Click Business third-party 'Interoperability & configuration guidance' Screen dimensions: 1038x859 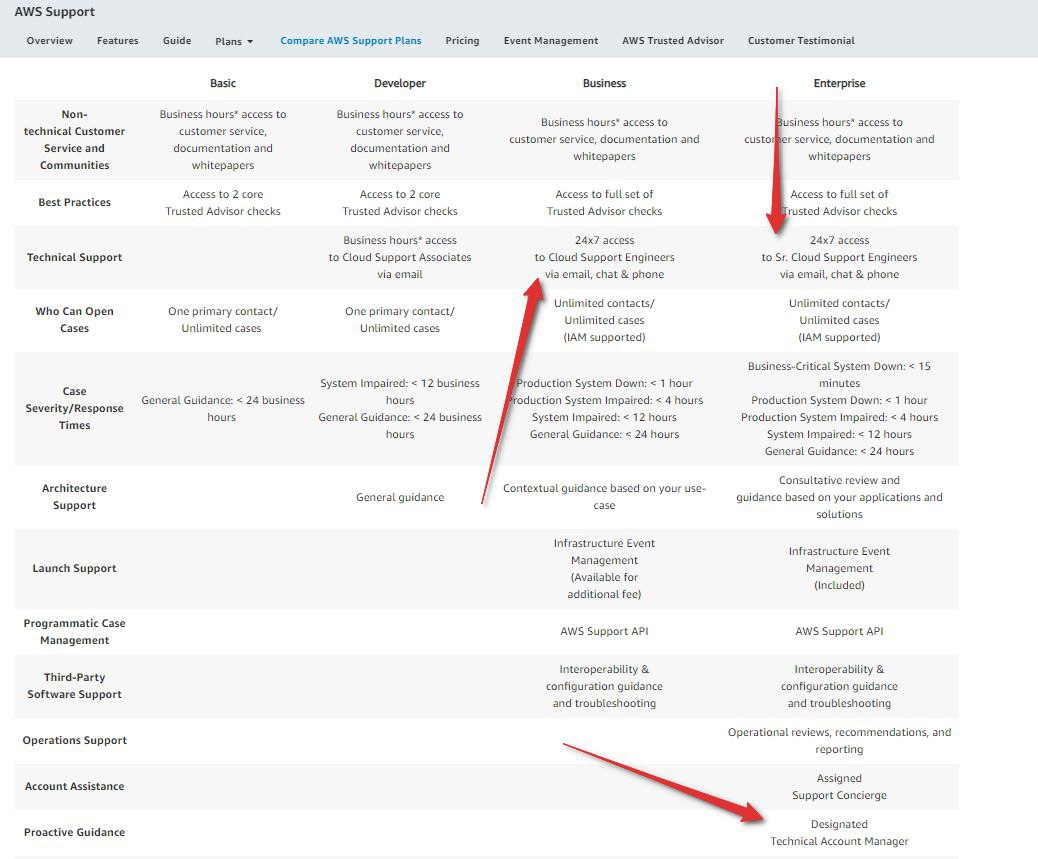click(604, 686)
